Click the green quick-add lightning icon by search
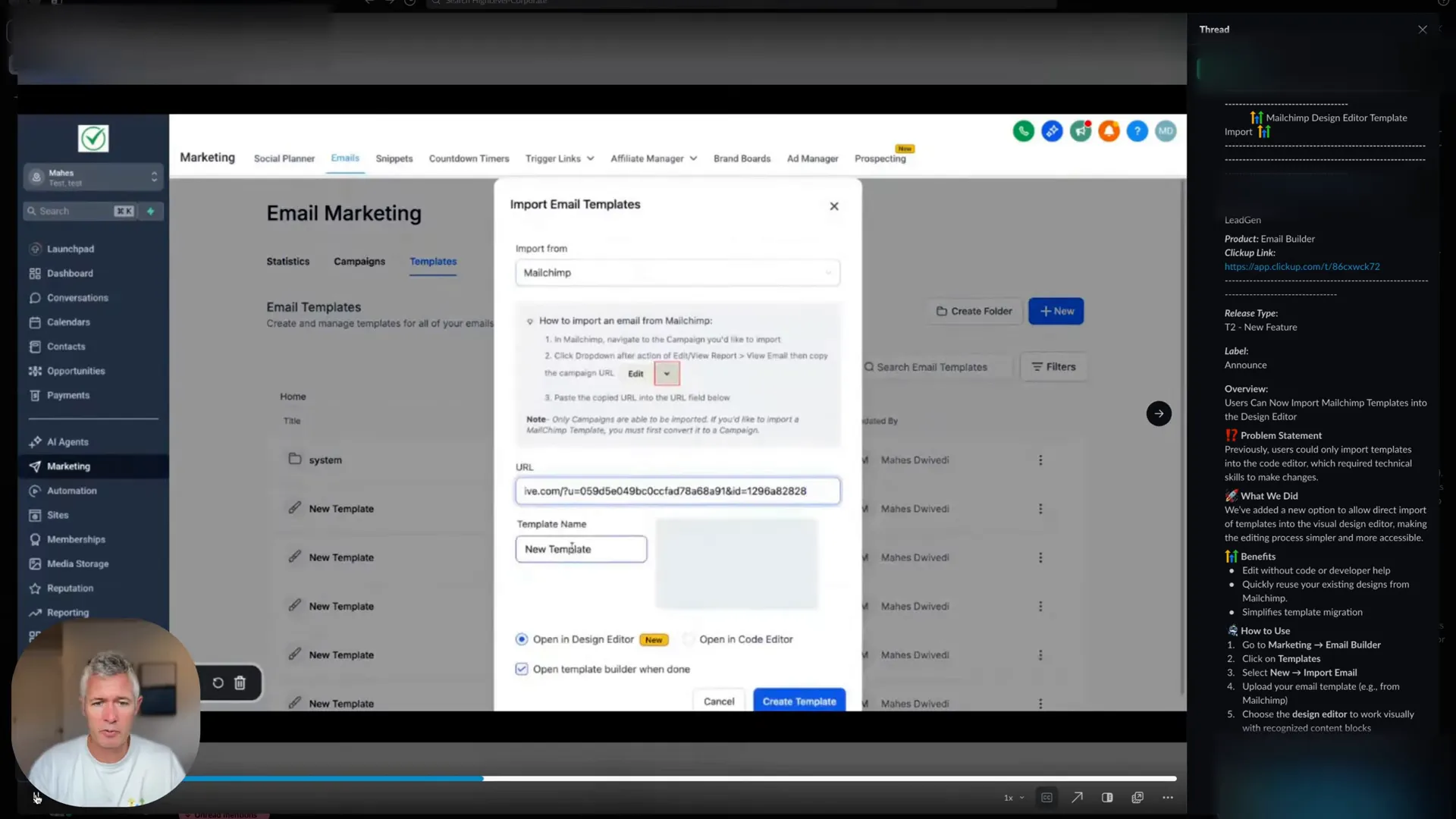Screen dimensions: 1456x819 (x=150, y=211)
